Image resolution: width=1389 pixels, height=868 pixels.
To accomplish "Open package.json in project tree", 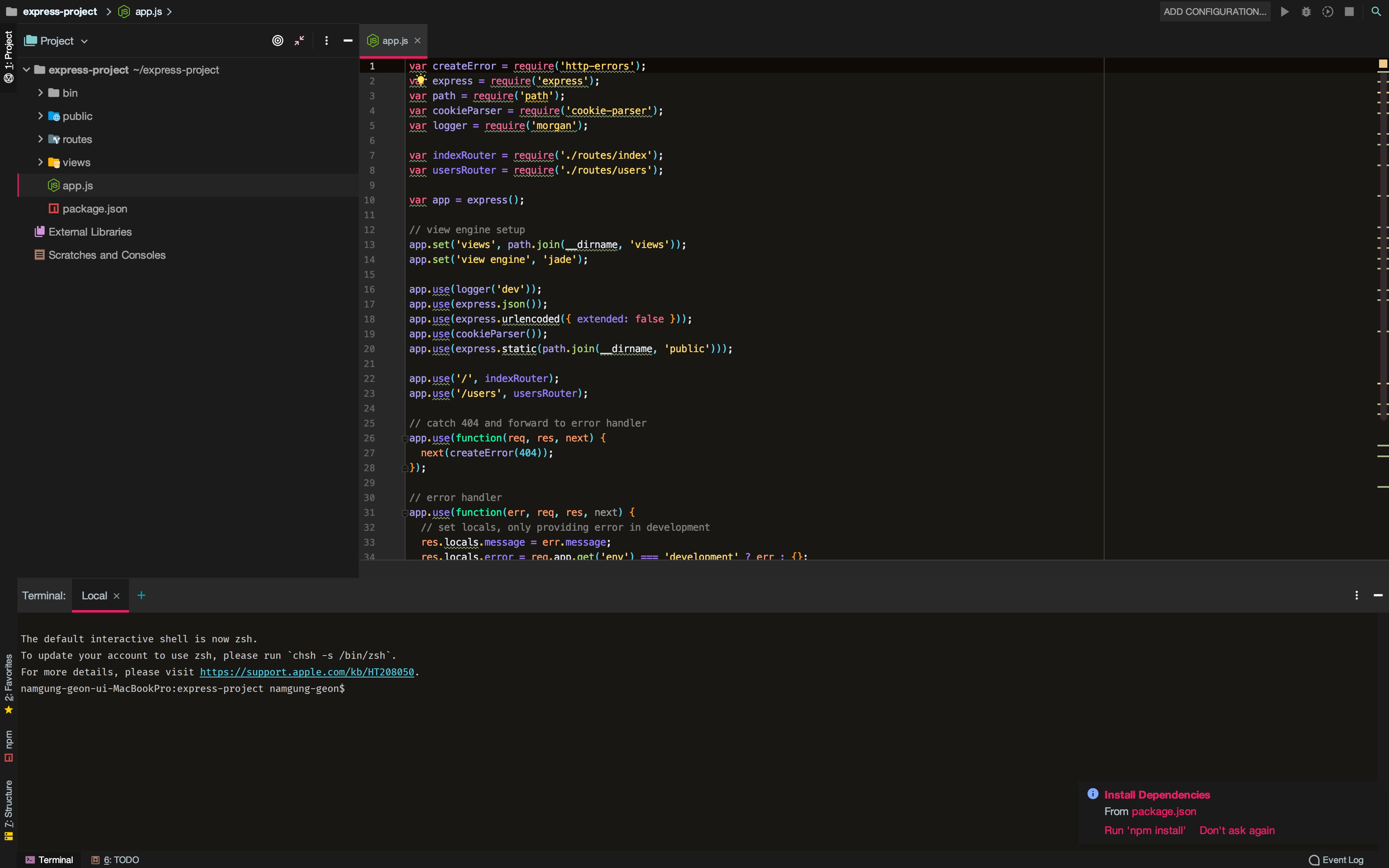I will click(x=95, y=209).
